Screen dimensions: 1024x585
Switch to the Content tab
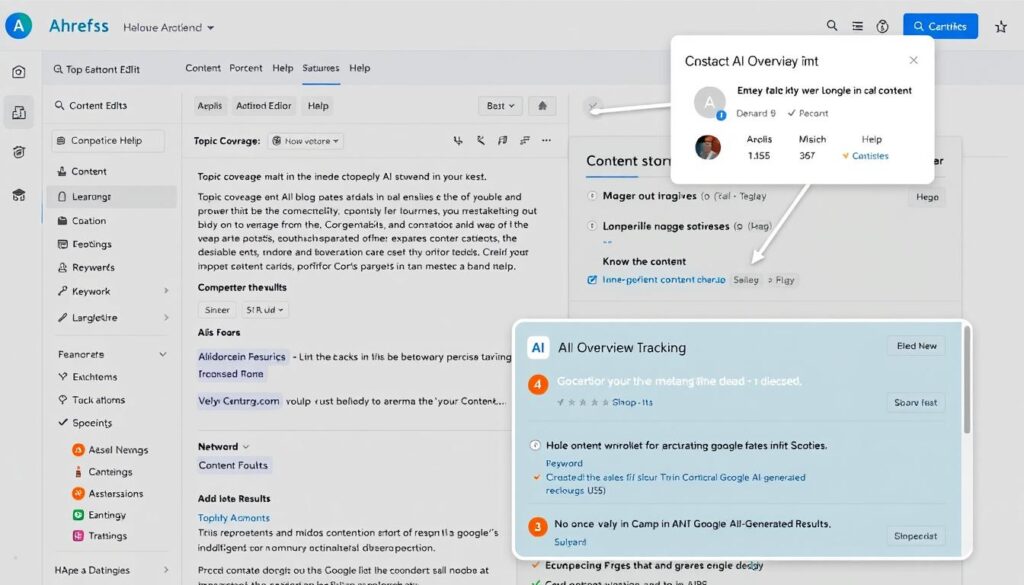pyautogui.click(x=202, y=68)
